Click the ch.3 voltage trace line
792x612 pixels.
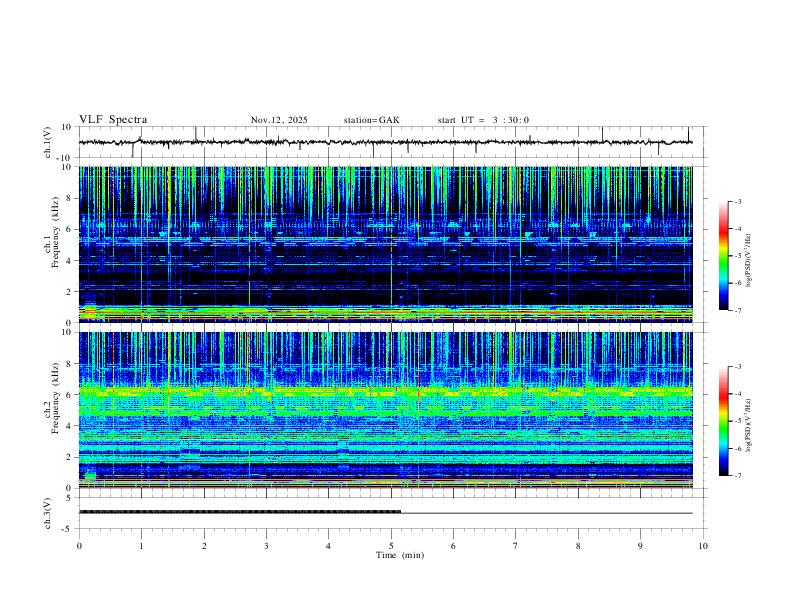click(x=385, y=513)
